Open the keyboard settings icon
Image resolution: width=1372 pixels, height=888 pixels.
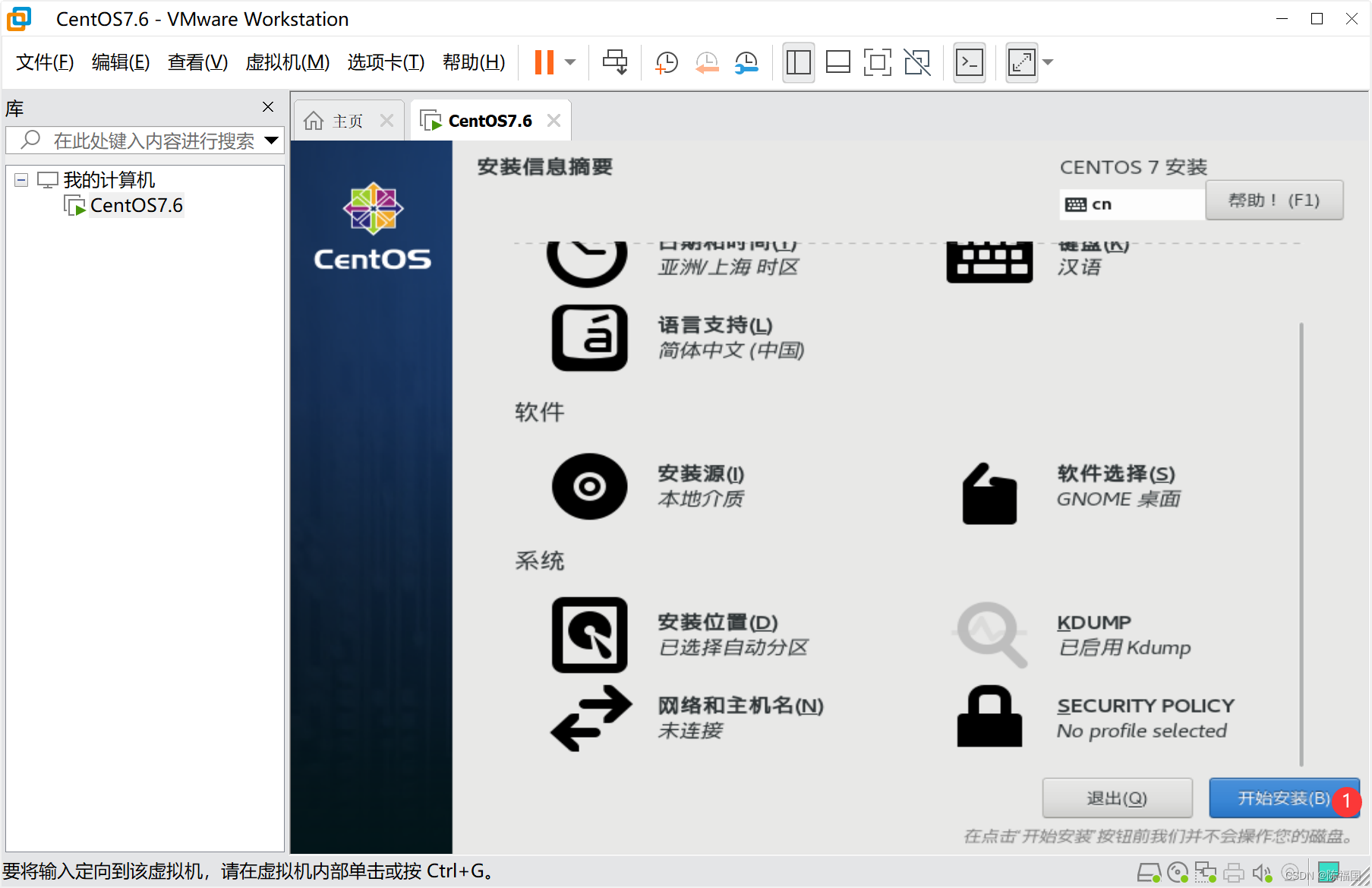[x=989, y=262]
